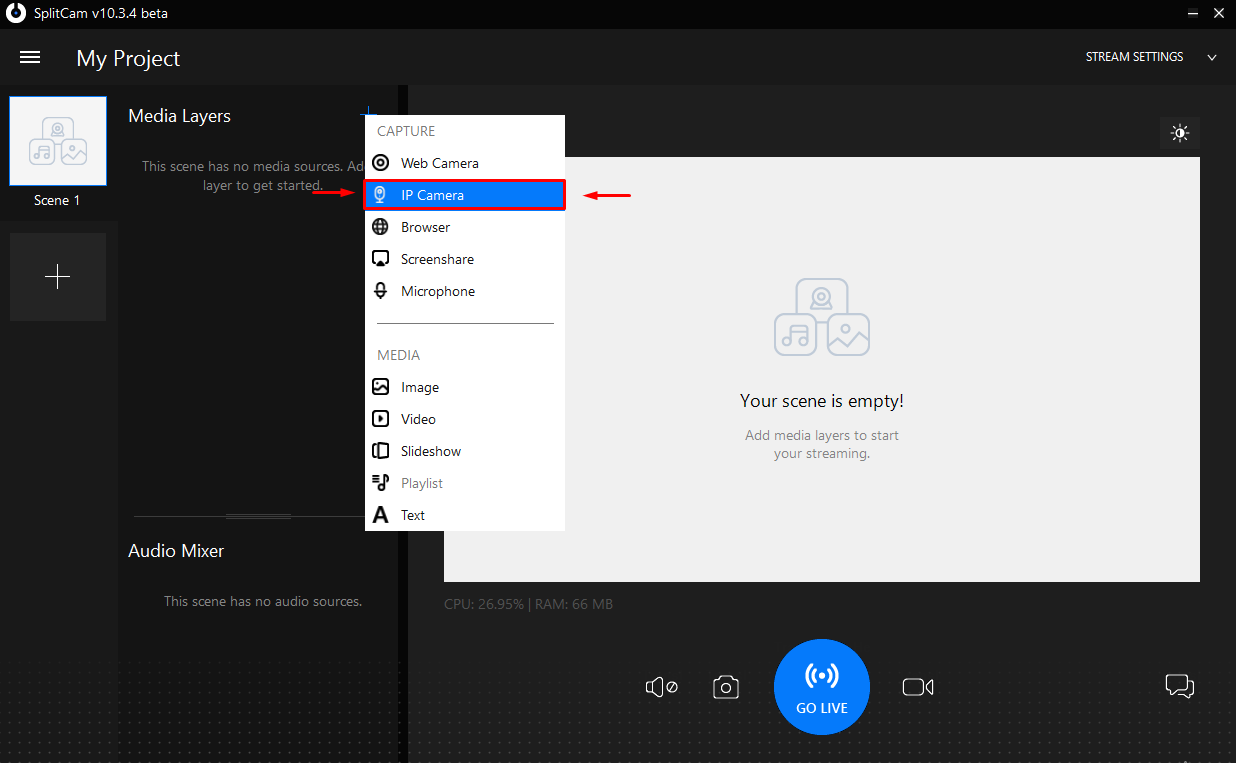
Task: Click the Video media icon
Action: click(380, 419)
